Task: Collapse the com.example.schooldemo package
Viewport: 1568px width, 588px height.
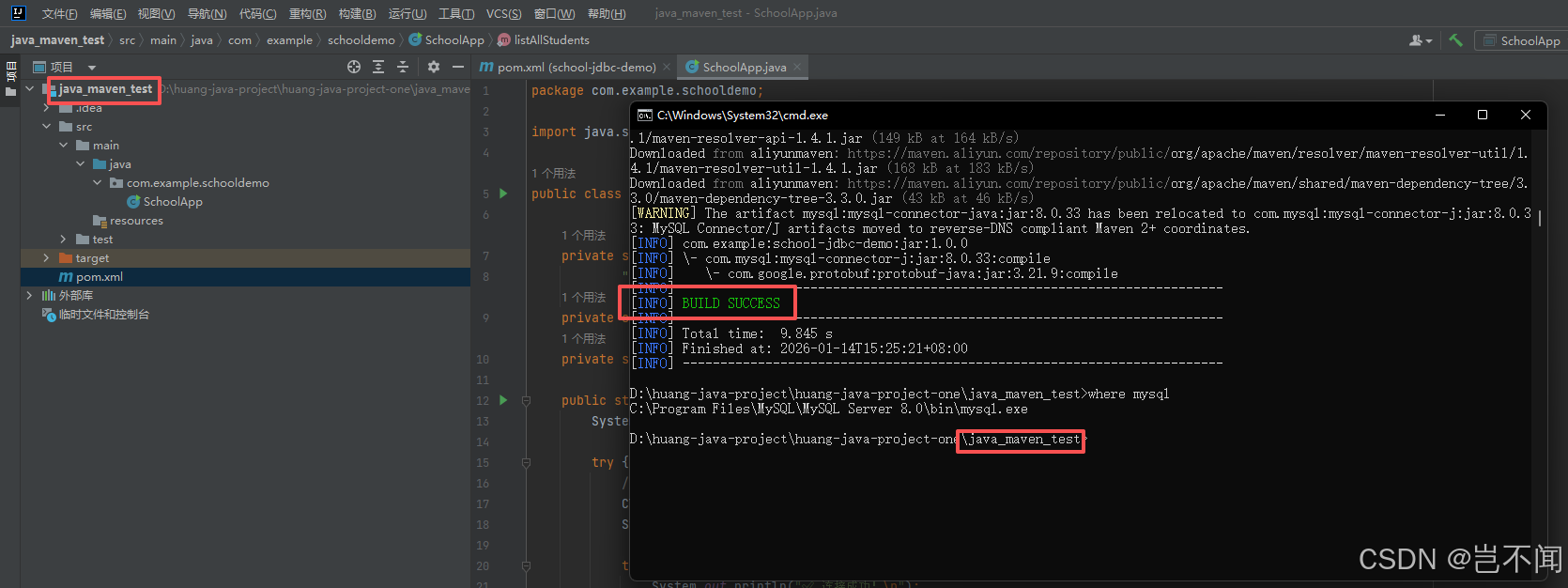Action: (x=98, y=183)
